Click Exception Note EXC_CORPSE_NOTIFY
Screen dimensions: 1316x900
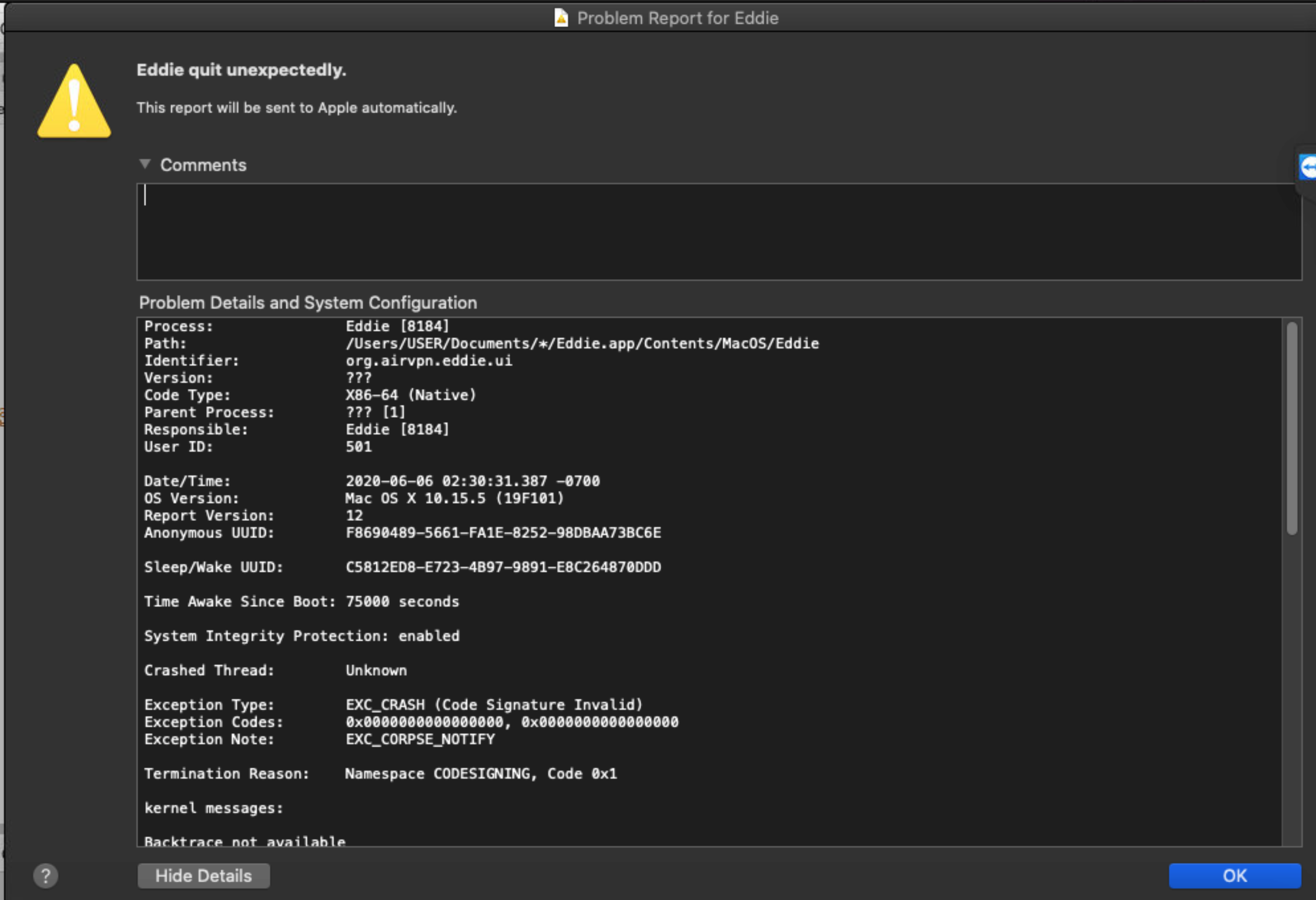tap(420, 739)
